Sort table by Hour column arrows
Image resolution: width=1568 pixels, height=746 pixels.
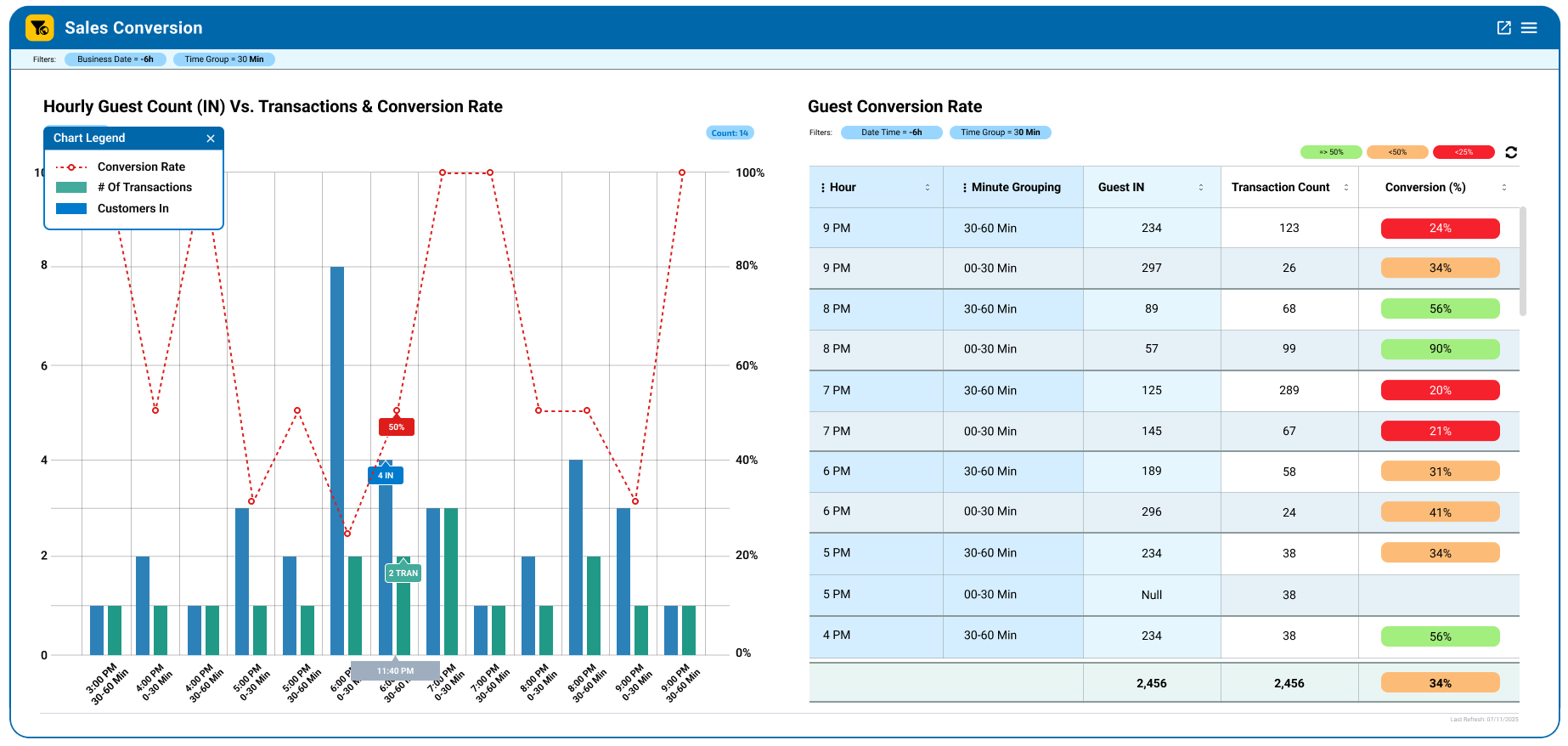click(927, 188)
